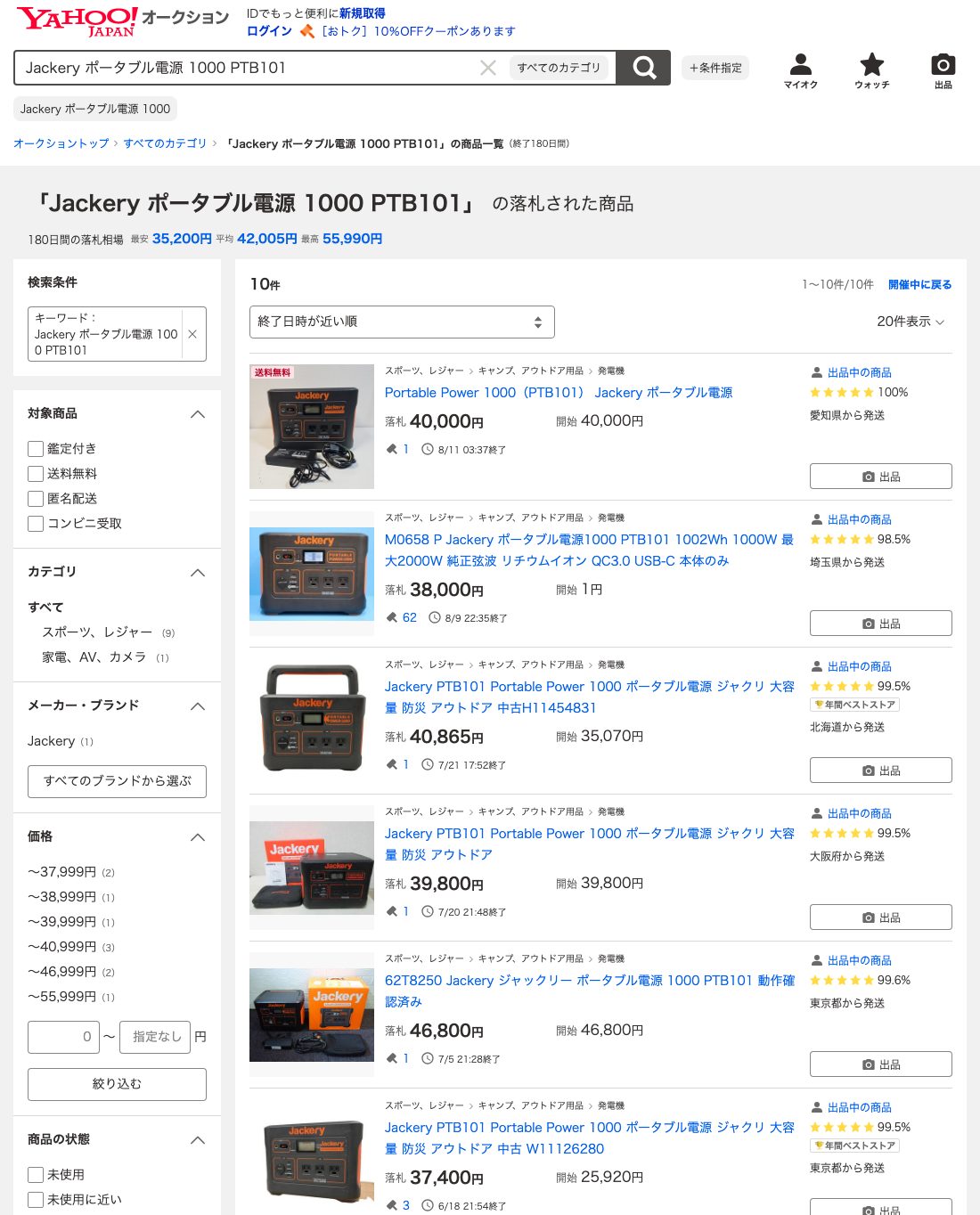Click 出品 button for 46,800円 listing
980x1215 pixels.
point(881,1064)
